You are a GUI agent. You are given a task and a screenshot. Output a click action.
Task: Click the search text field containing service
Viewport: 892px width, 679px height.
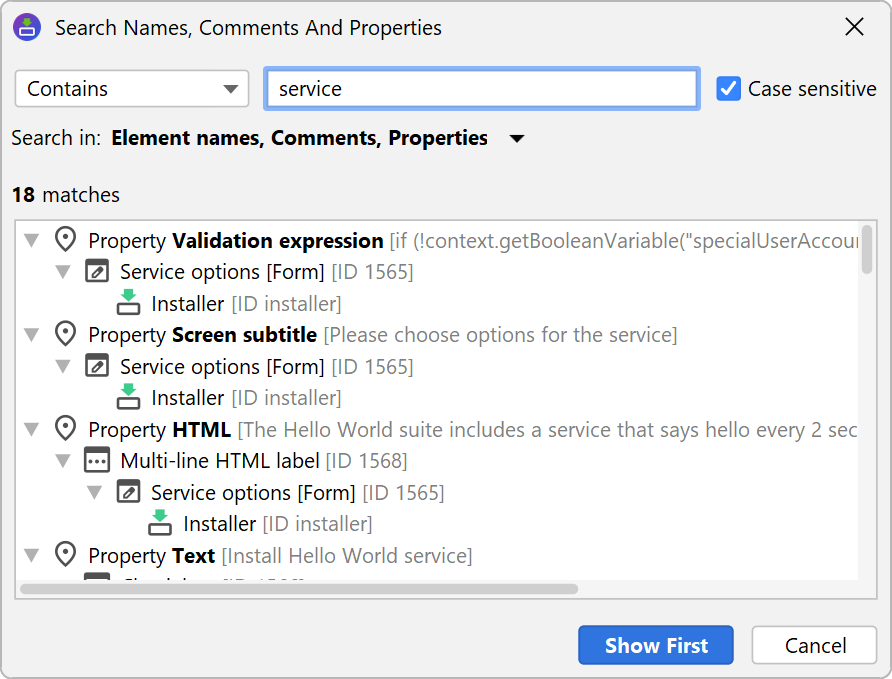(x=481, y=89)
